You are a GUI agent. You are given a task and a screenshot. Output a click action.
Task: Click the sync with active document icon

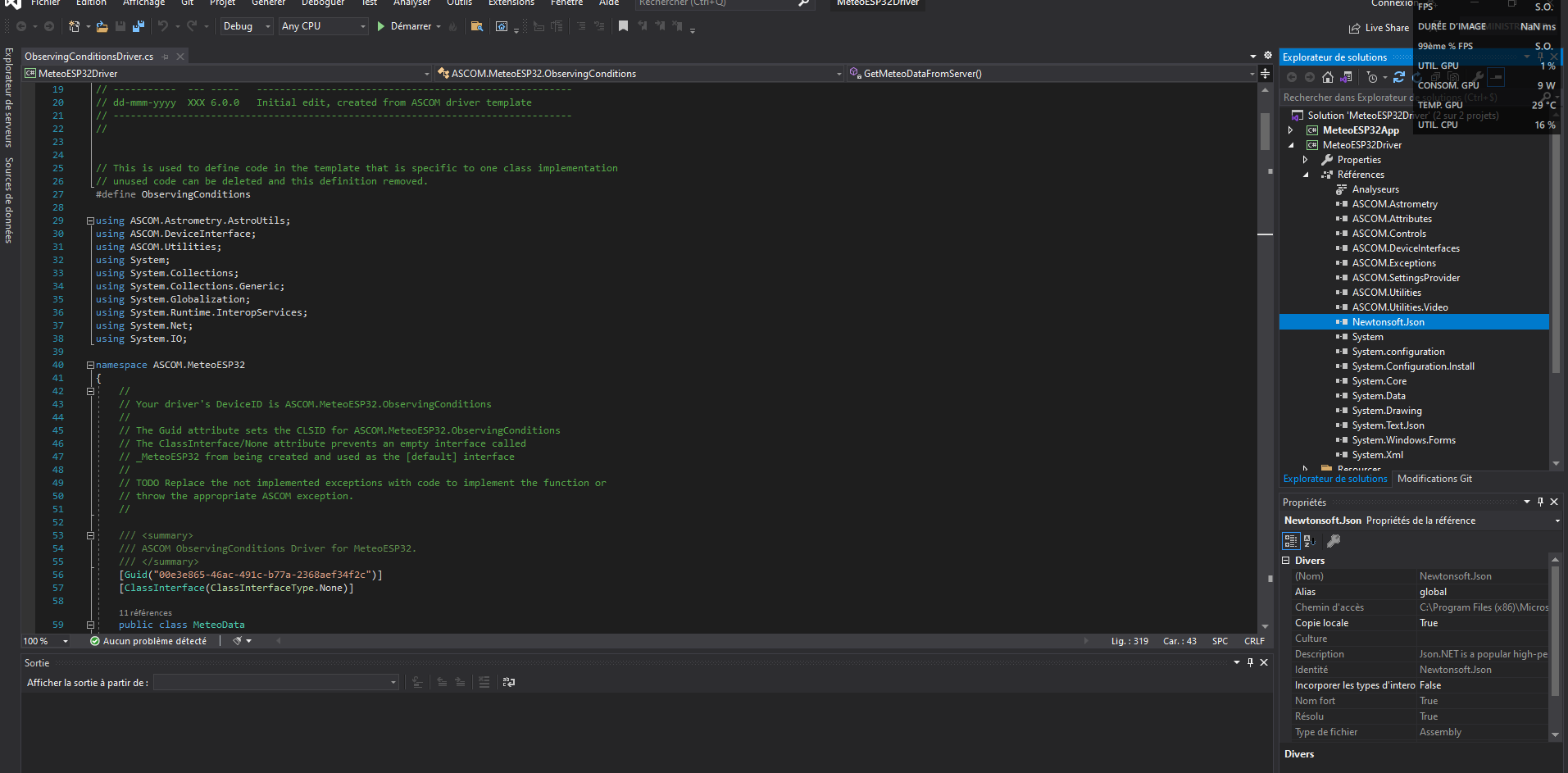click(x=1399, y=77)
